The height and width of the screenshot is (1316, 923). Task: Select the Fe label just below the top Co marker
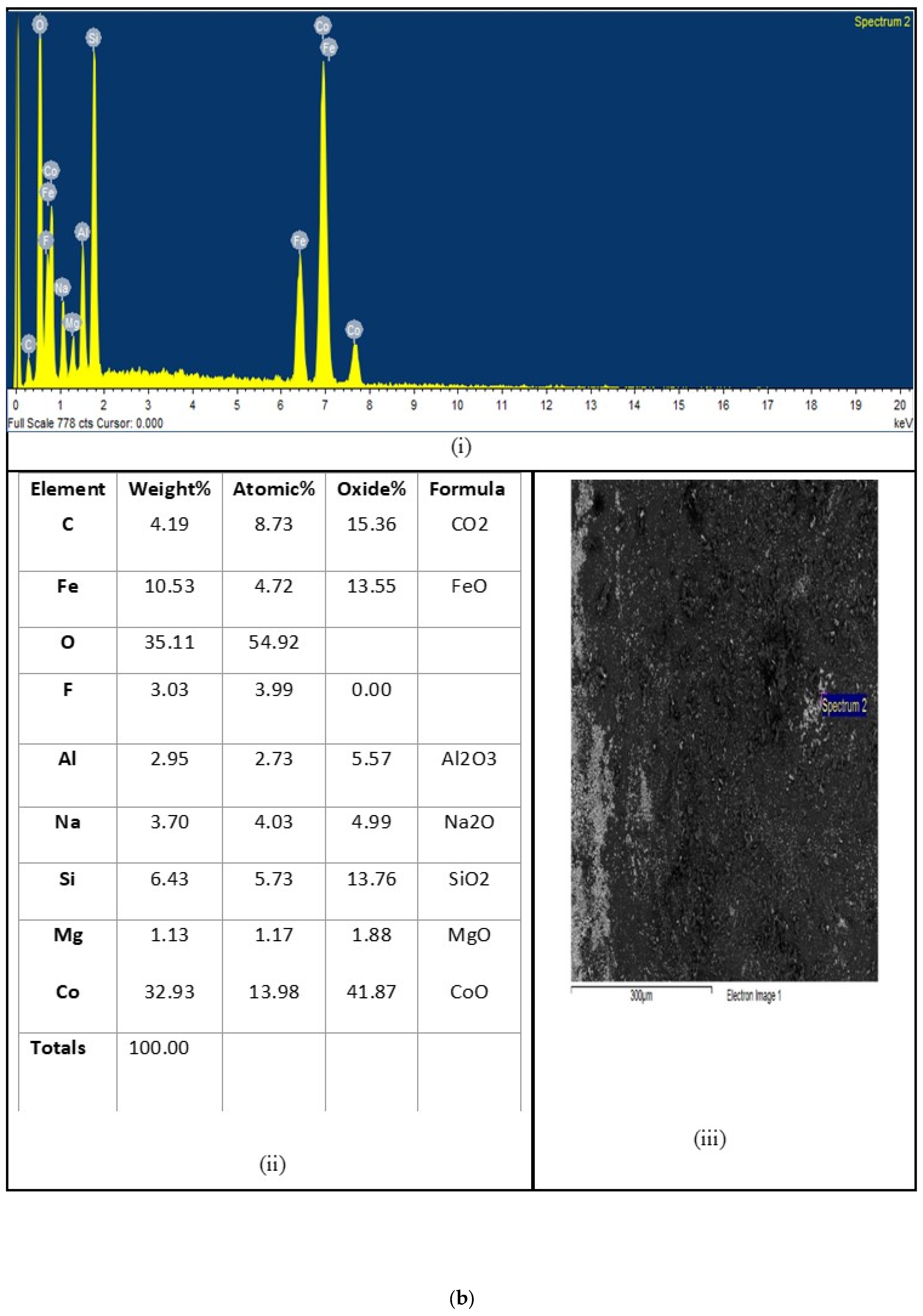[x=328, y=47]
